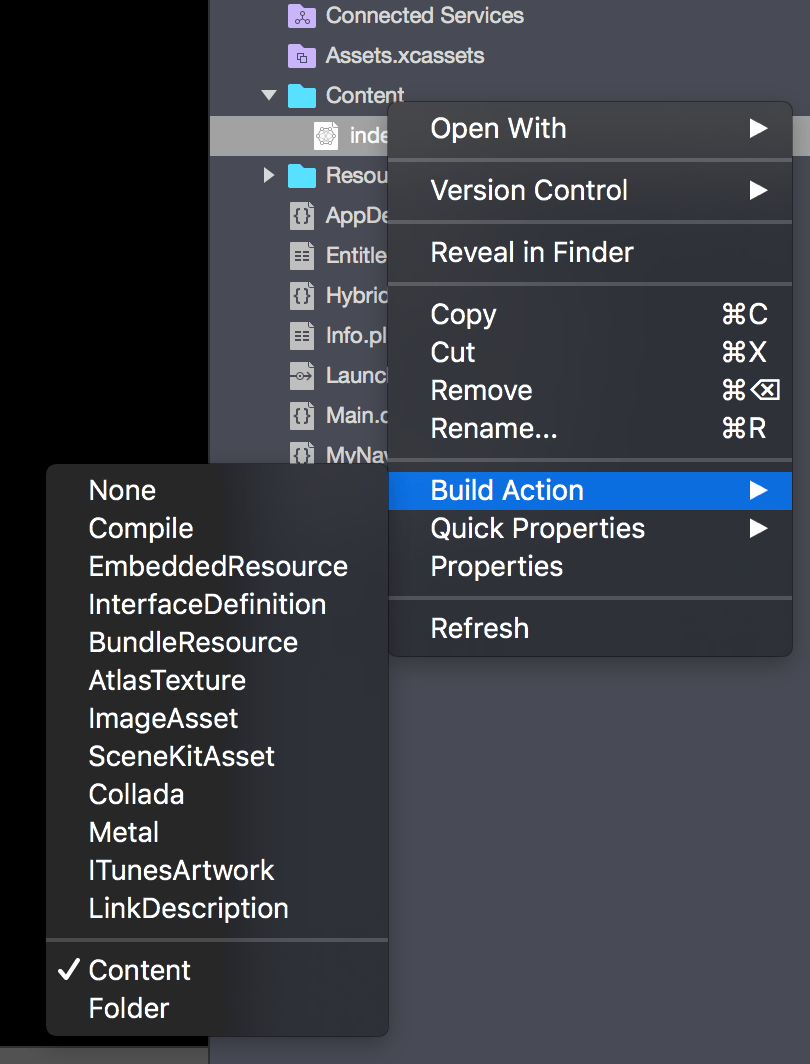
Task: Click the LaunchScreen storyboard icon
Action: click(x=301, y=375)
